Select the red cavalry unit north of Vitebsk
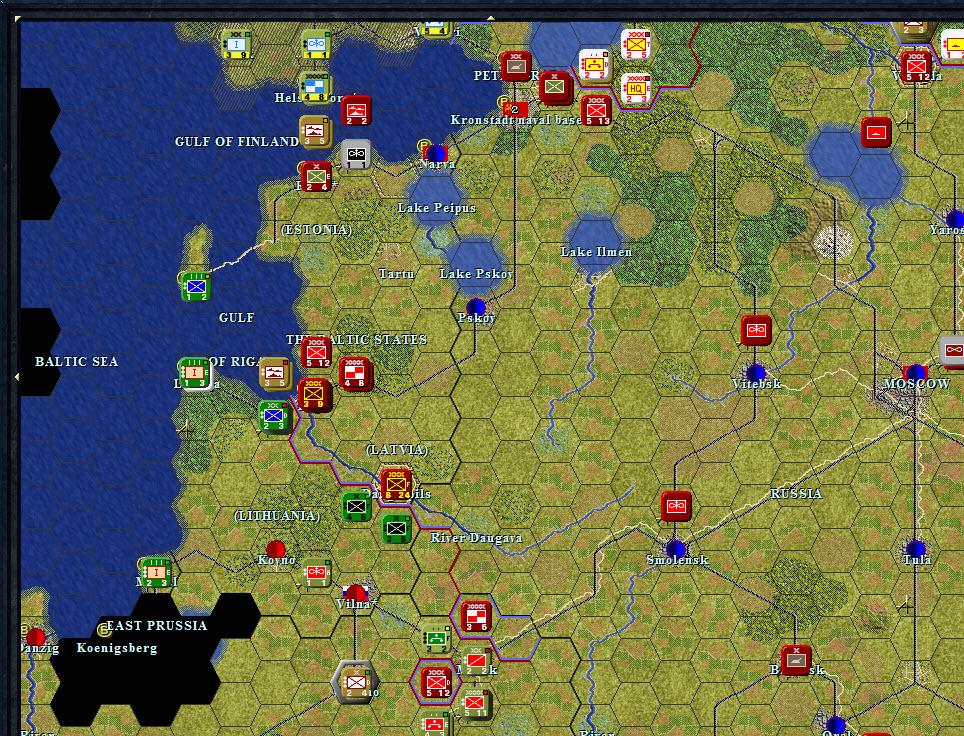 (756, 330)
